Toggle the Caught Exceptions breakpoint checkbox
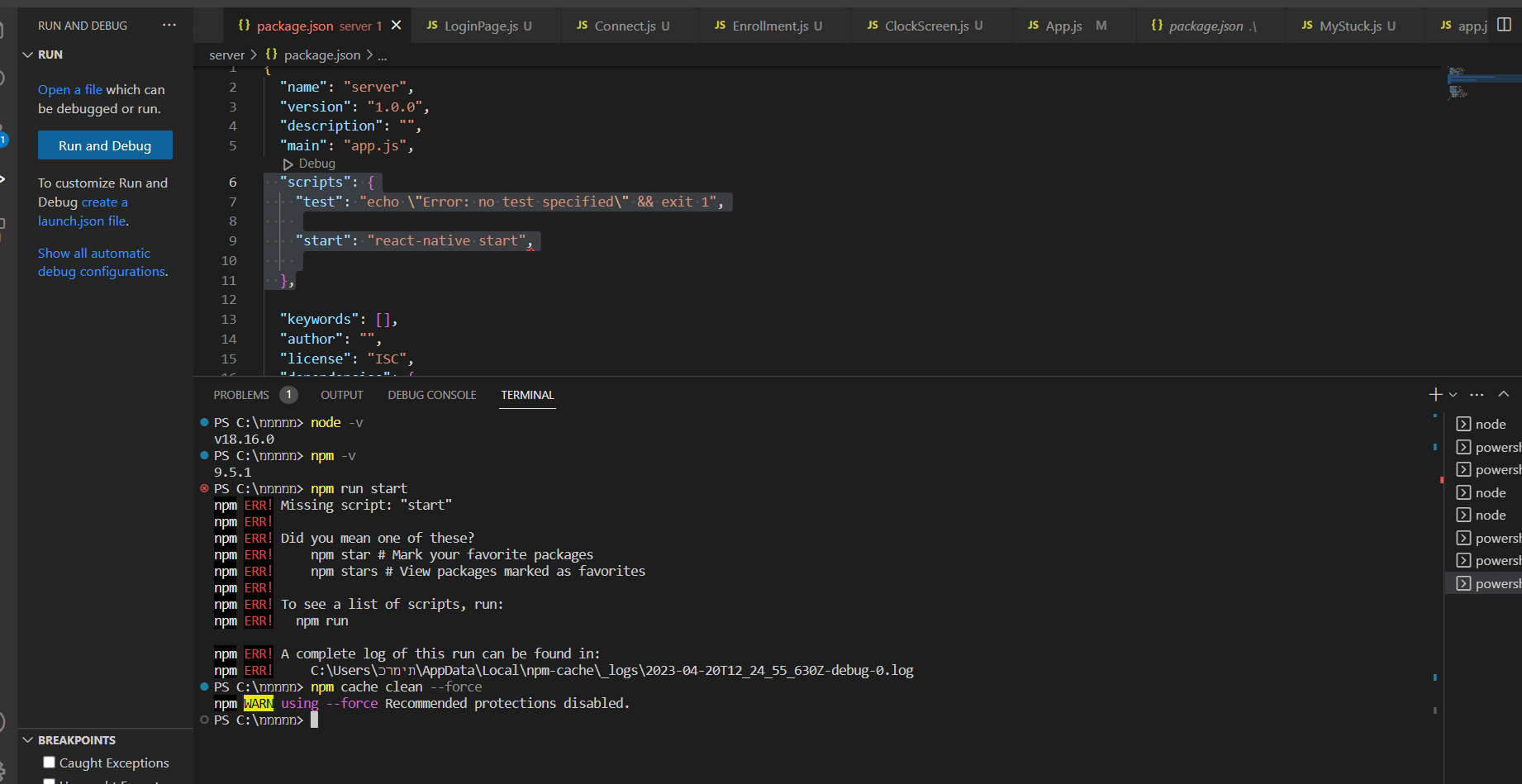1522x784 pixels. (50, 763)
